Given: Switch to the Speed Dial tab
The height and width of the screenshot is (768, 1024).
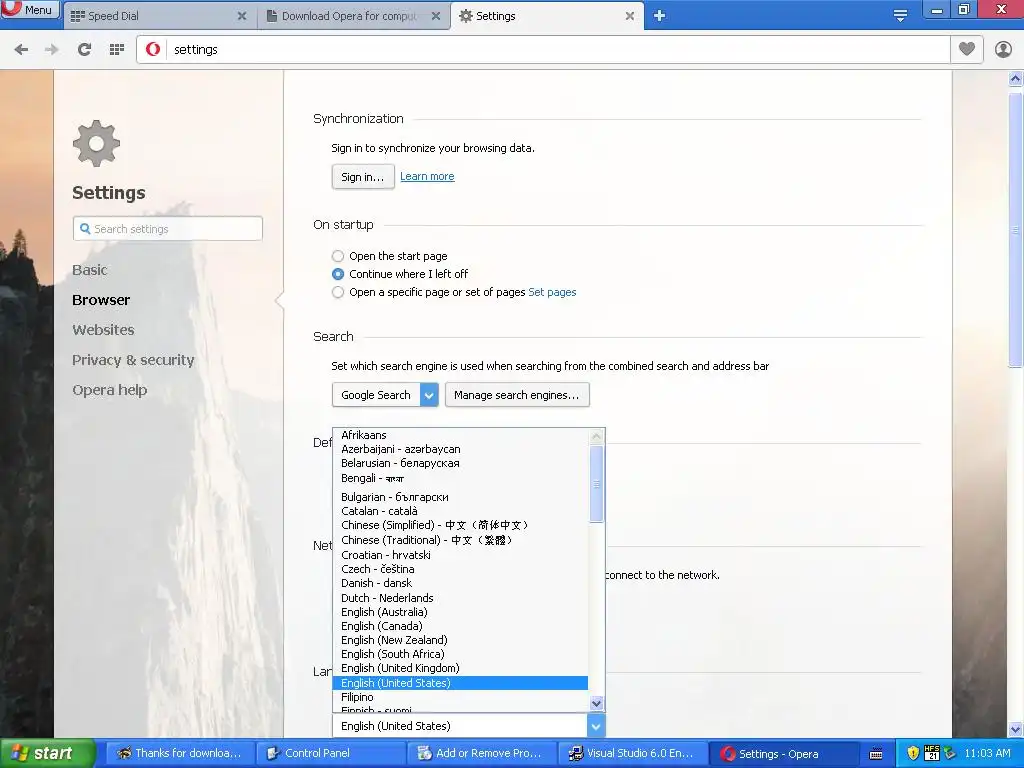Looking at the screenshot, I should tap(159, 16).
